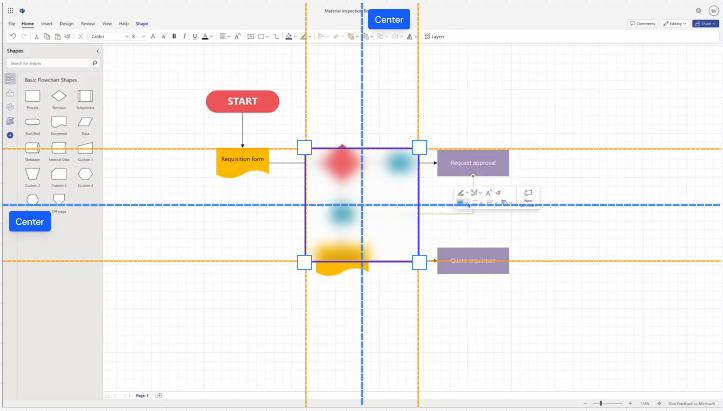Toggle italic text formatting
The image size is (723, 411).
(x=183, y=36)
